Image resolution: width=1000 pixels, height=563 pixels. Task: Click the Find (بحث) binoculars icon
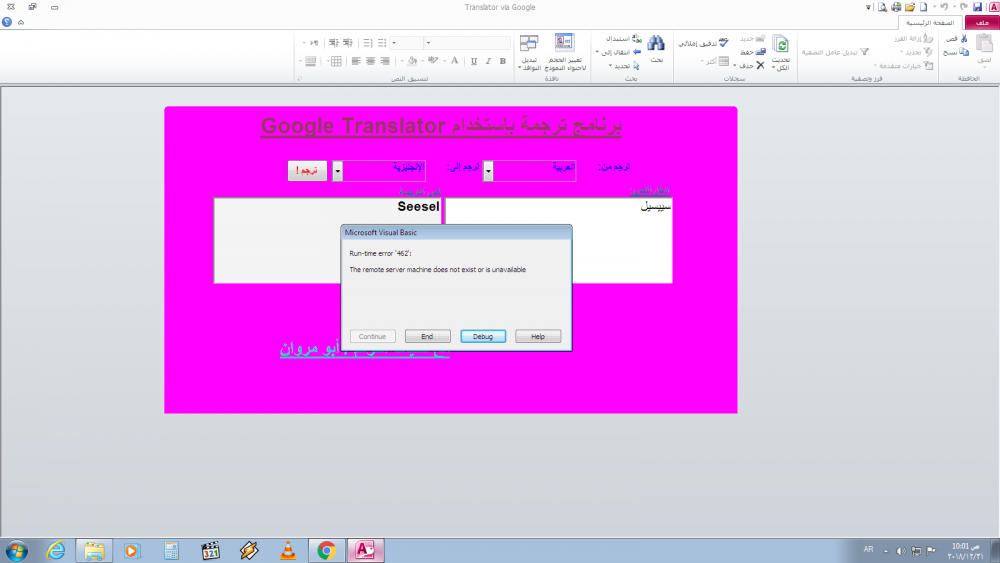(656, 43)
